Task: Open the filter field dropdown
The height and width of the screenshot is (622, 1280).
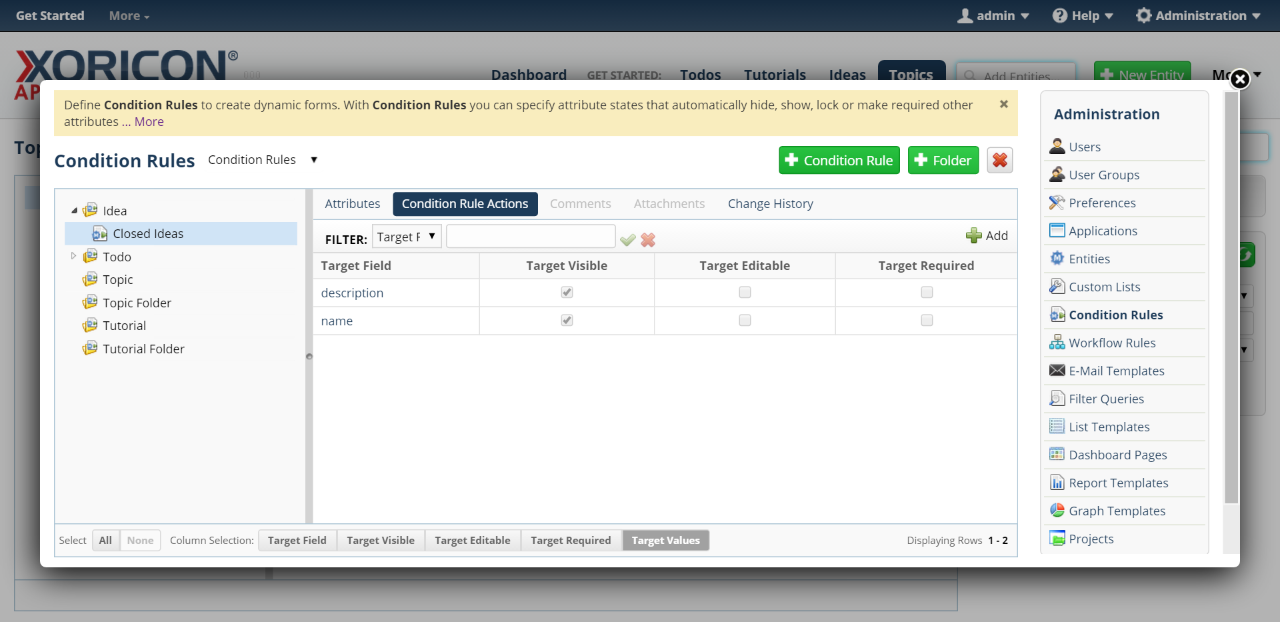Action: [406, 237]
